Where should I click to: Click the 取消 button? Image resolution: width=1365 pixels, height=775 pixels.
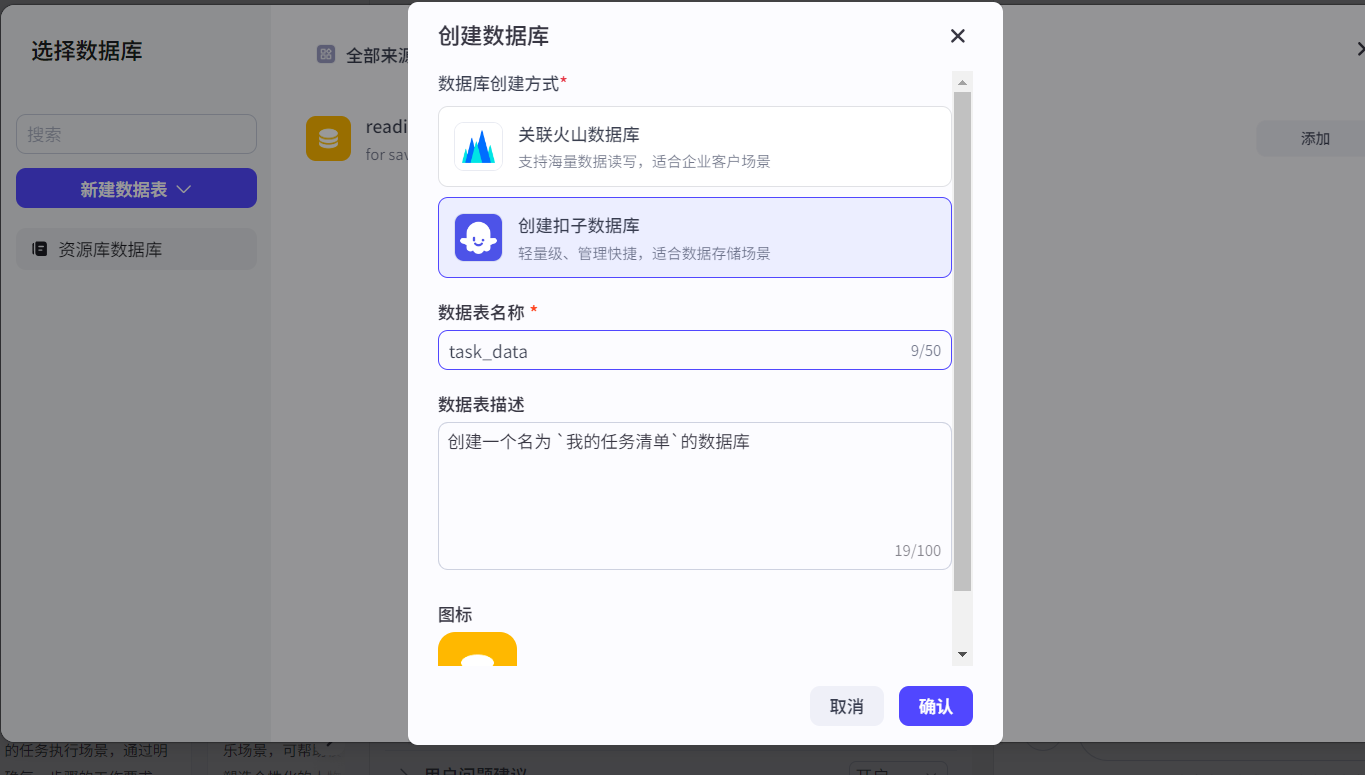tap(846, 706)
